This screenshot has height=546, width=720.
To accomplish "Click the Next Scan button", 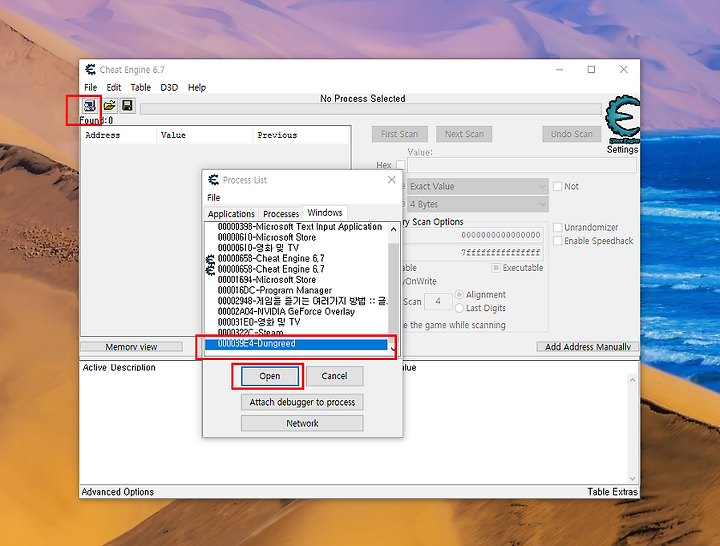I will [464, 134].
